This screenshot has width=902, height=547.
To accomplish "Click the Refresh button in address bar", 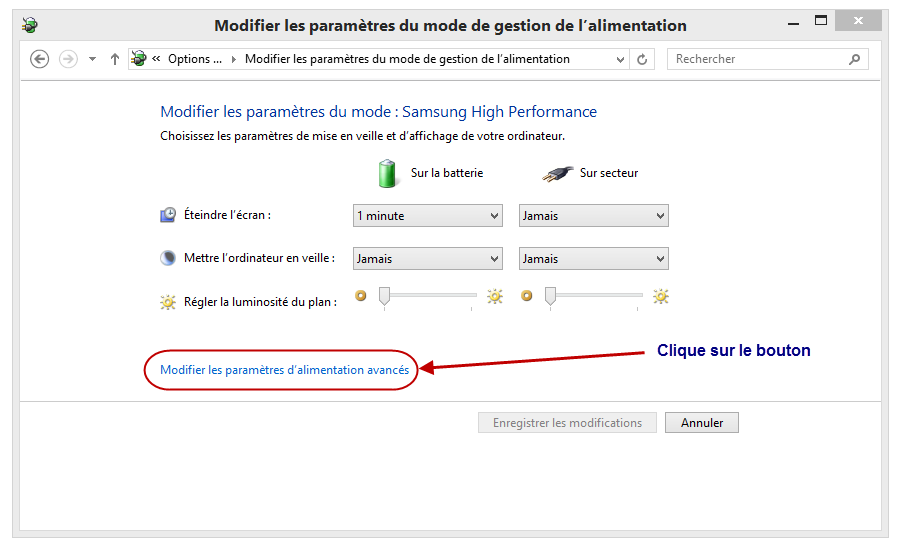I will tap(642, 59).
